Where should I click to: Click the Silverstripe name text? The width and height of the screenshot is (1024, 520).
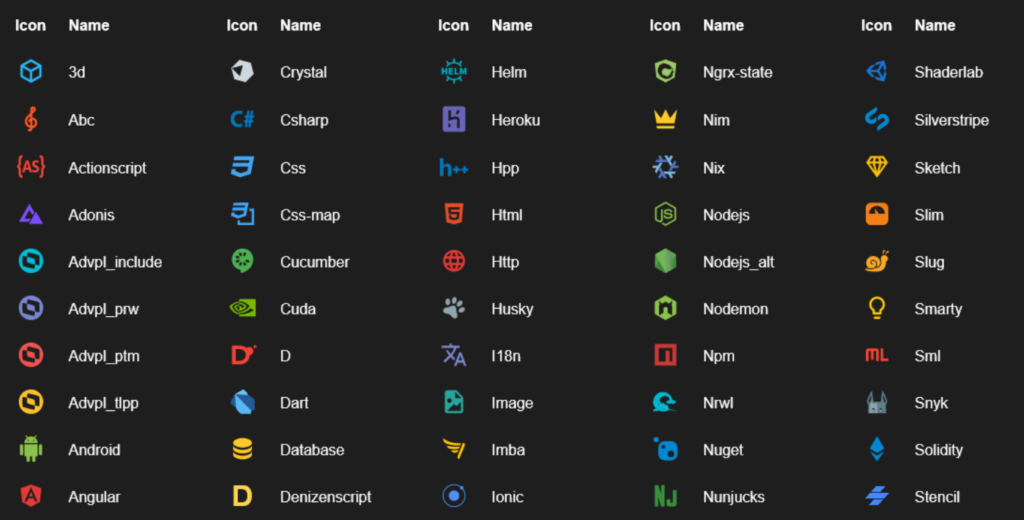click(x=952, y=120)
